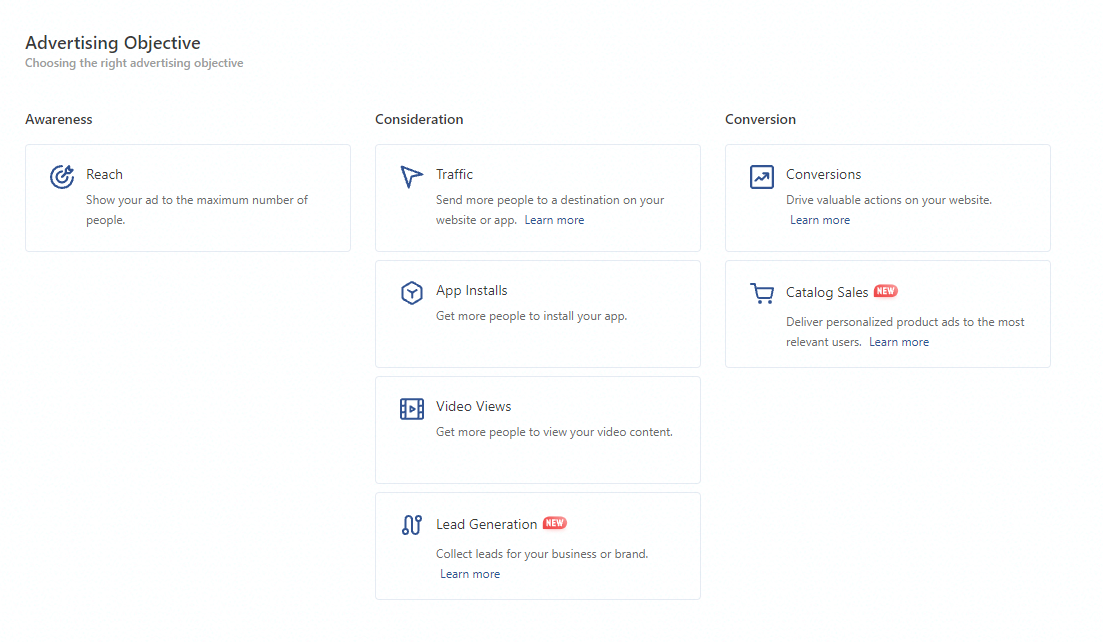Image resolution: width=1103 pixels, height=642 pixels.
Task: Click the Catalog Sales shopping cart icon
Action: pos(762,293)
